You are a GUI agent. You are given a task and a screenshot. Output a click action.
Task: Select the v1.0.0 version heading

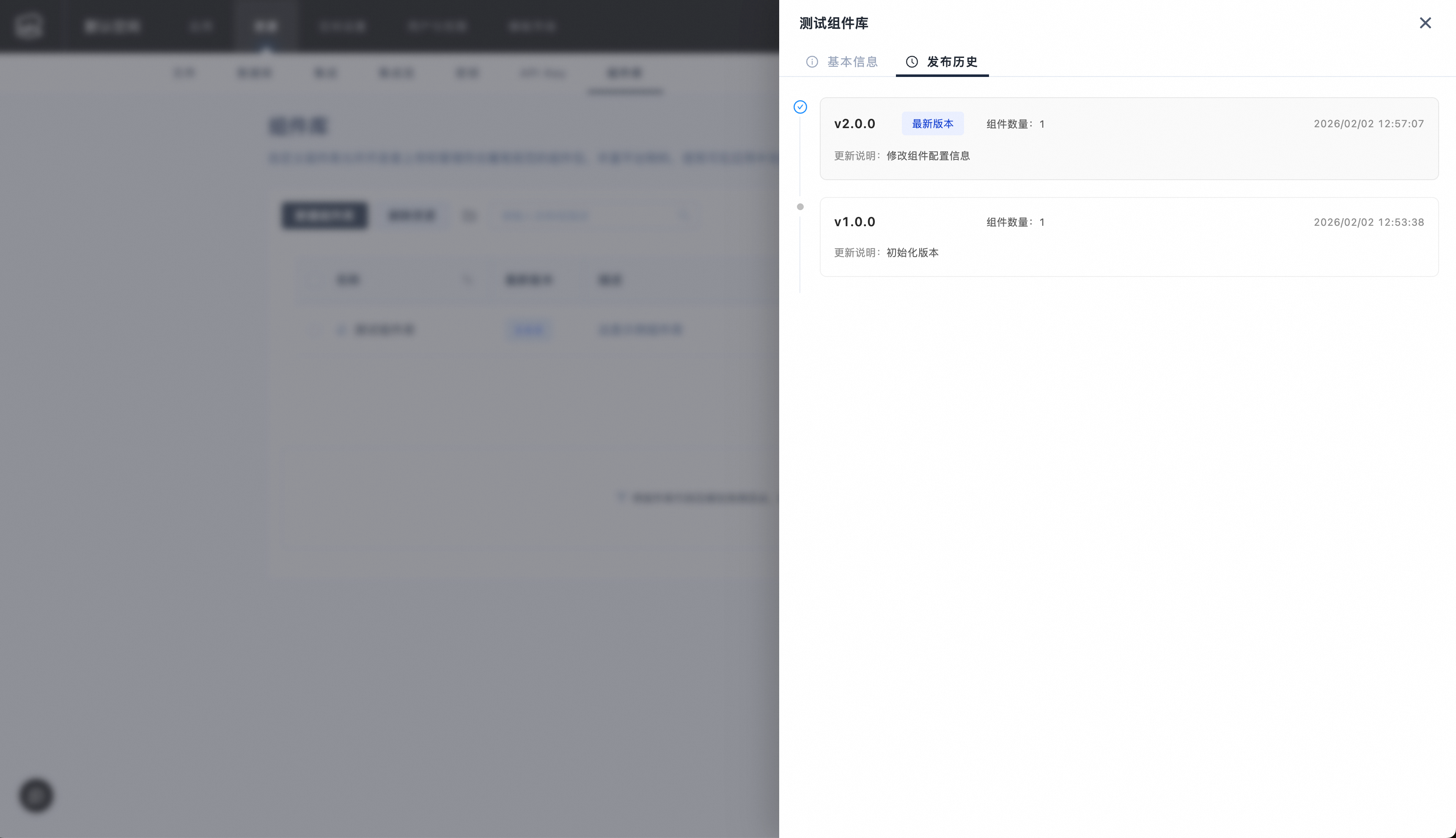point(854,222)
